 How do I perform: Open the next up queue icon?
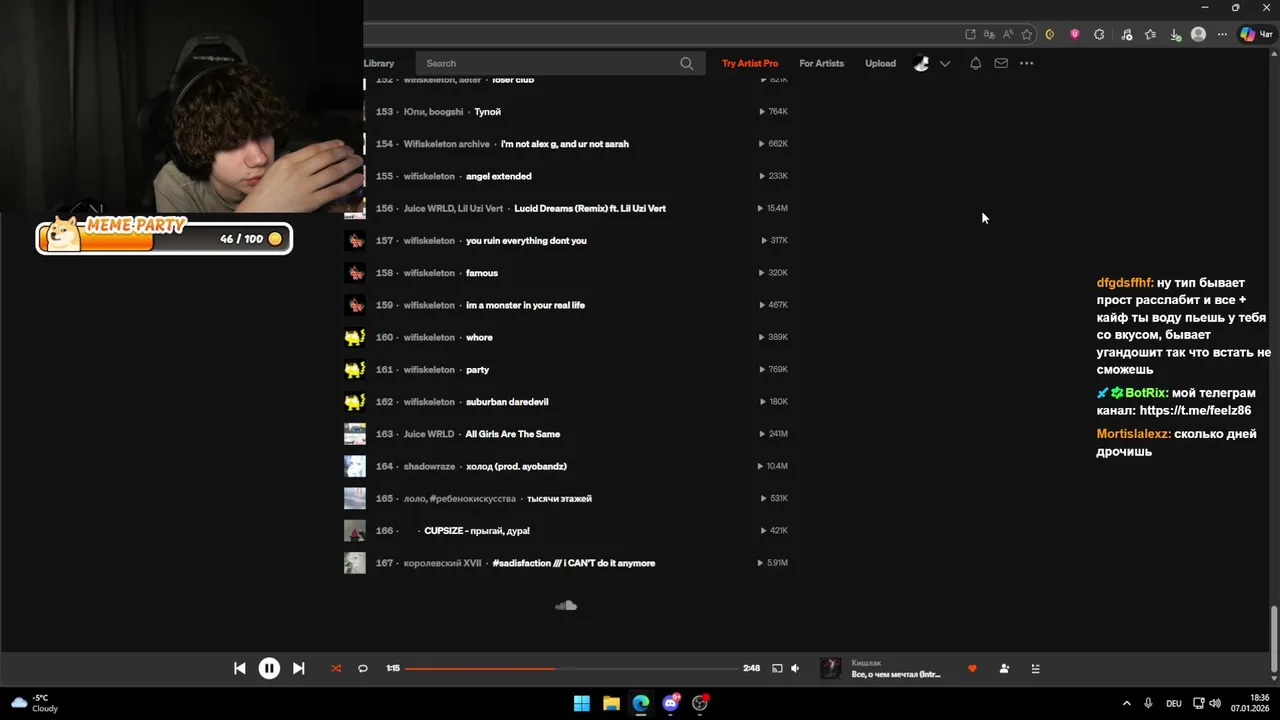[1036, 669]
